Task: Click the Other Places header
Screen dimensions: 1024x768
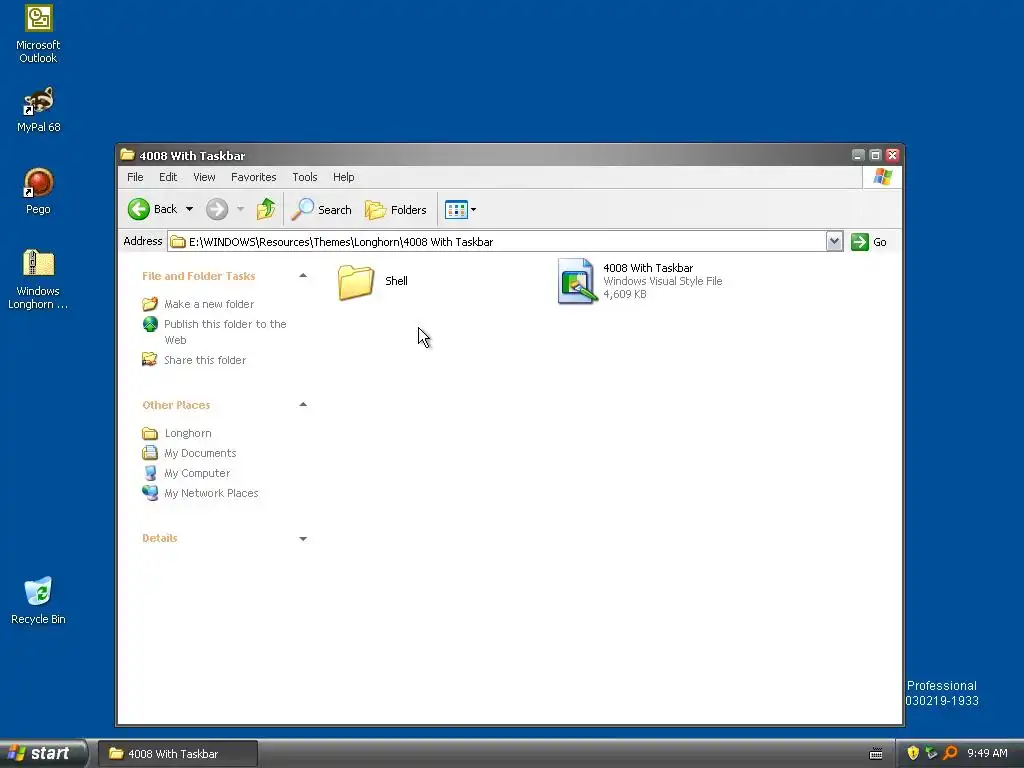Action: click(x=176, y=405)
